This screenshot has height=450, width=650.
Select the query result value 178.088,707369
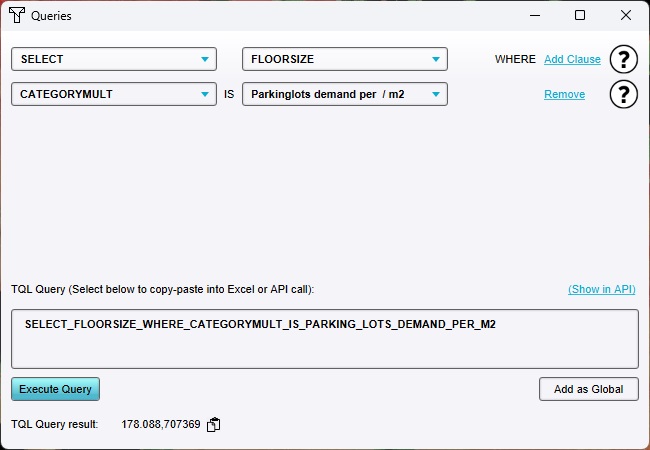tap(161, 424)
